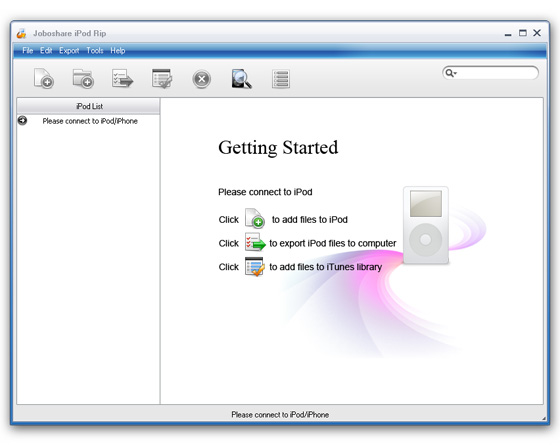Click the add folder to iPod toolbar icon
The image size is (560, 445).
point(83,79)
